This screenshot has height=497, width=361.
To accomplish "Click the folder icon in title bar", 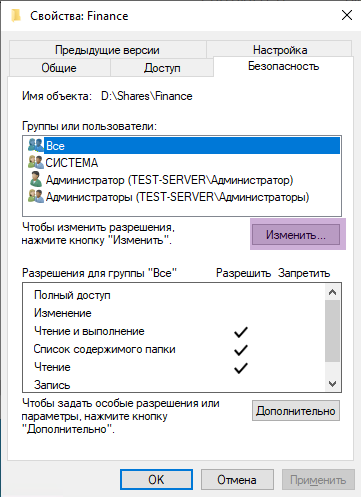I will point(16,16).
